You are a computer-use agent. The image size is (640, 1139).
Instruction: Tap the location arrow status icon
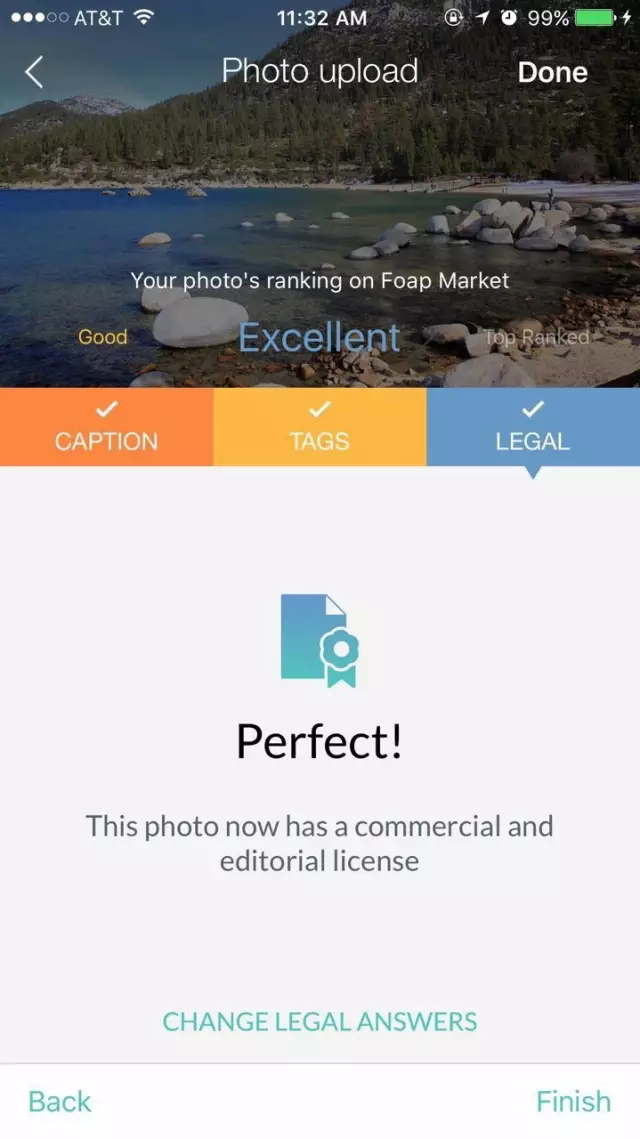point(482,17)
